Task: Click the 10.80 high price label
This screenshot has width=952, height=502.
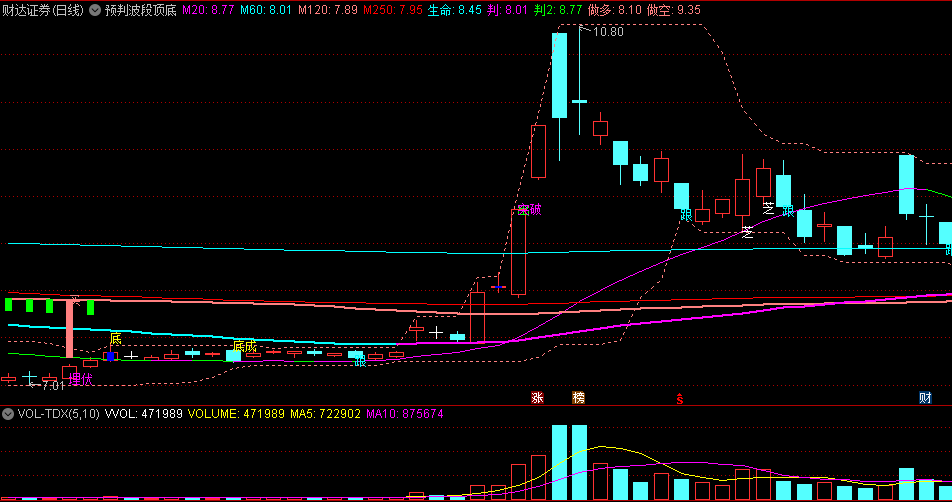Action: tap(608, 32)
